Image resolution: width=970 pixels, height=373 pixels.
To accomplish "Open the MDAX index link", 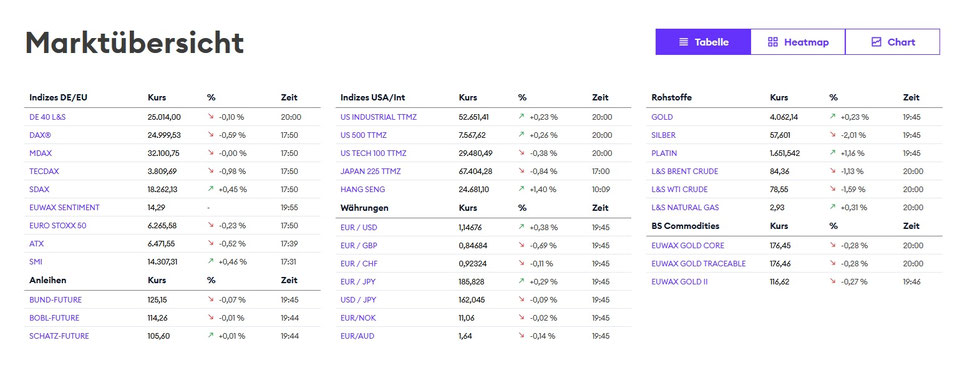I will coord(40,153).
